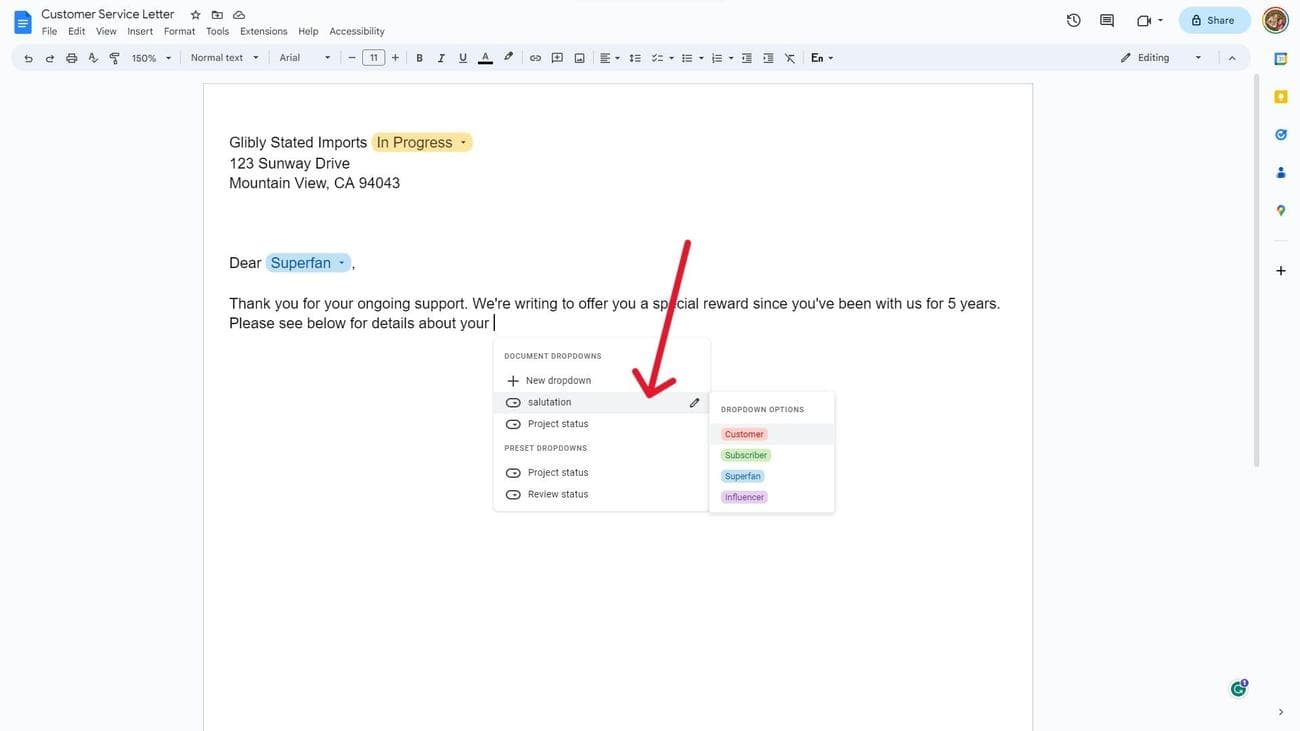Select the Paint format tool
The height and width of the screenshot is (731, 1300).
click(x=114, y=58)
